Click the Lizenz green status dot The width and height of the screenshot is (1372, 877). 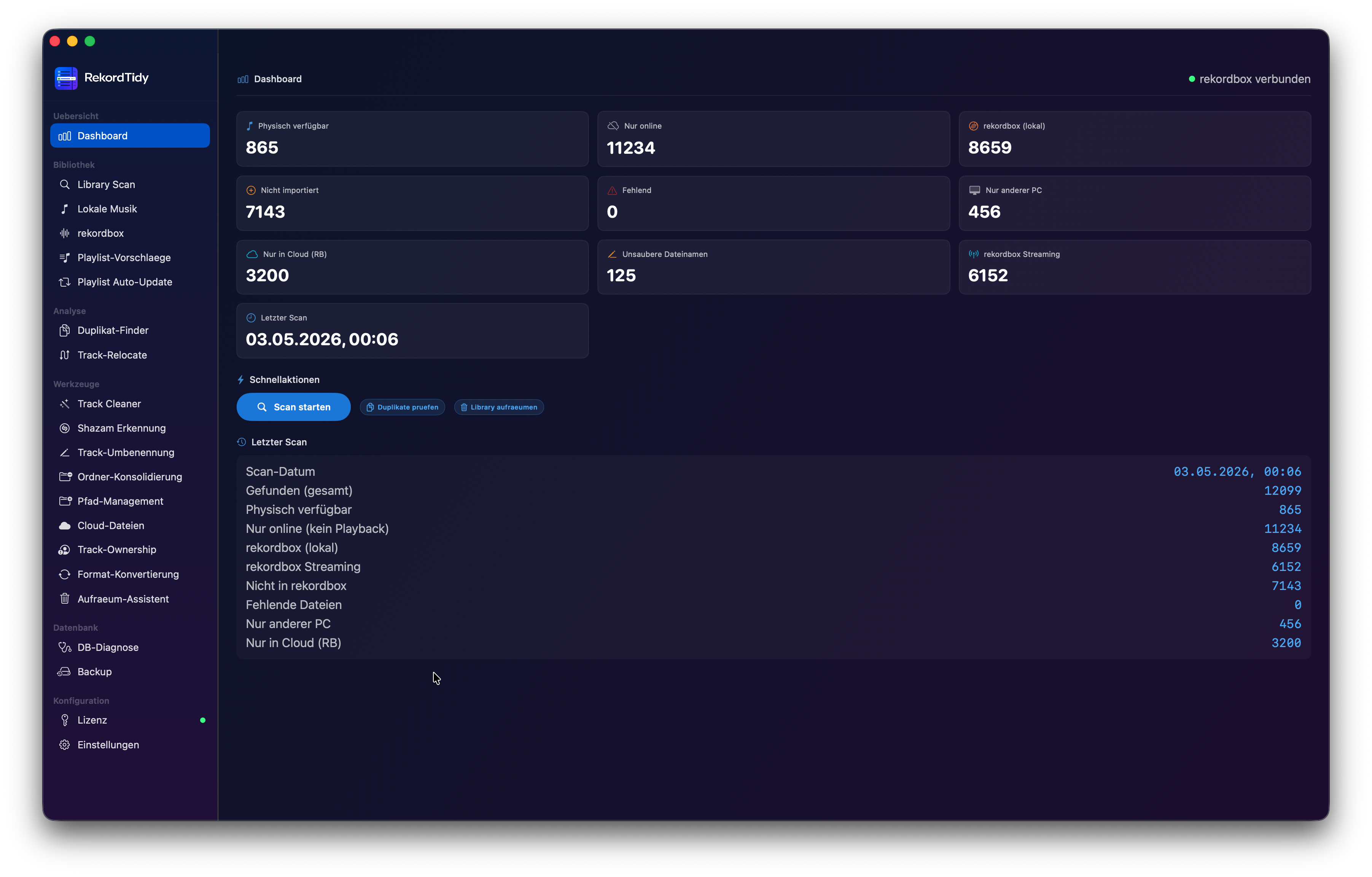point(203,720)
